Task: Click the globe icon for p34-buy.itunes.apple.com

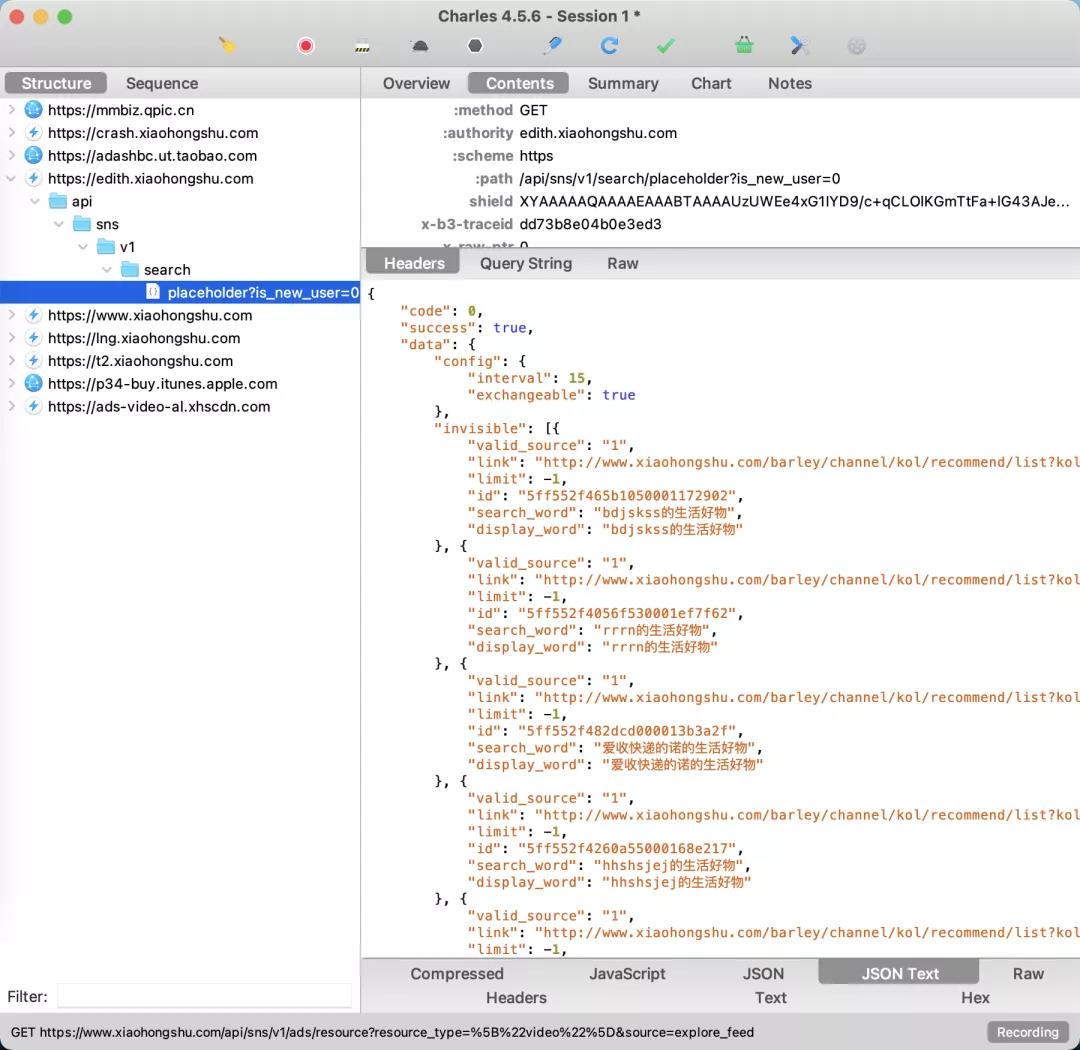Action: tap(33, 383)
